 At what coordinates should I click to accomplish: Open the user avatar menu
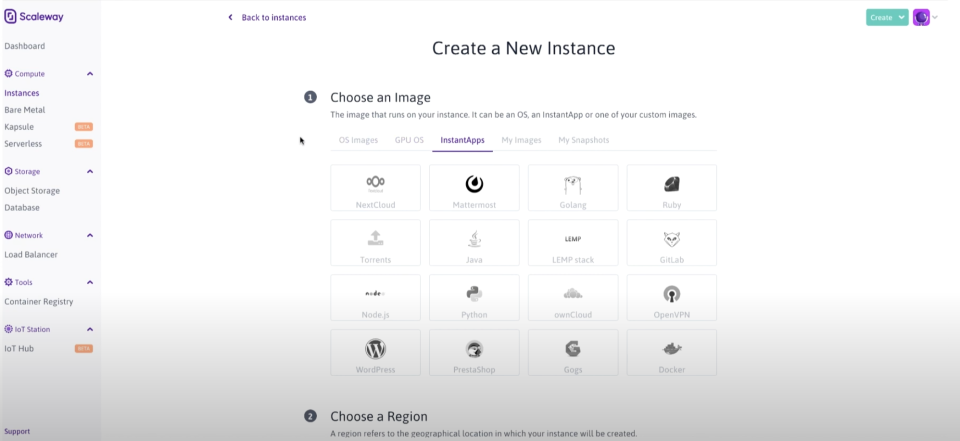(921, 17)
